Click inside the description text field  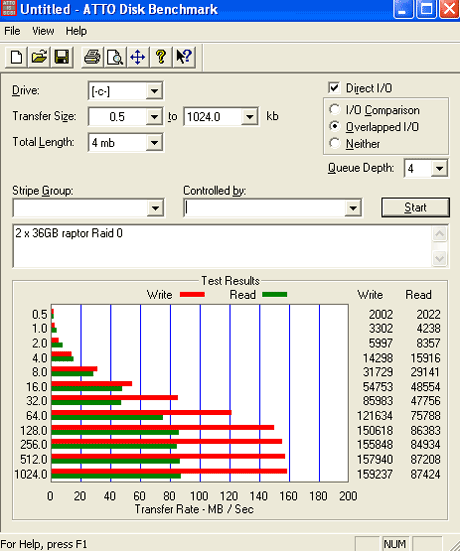[222, 246]
